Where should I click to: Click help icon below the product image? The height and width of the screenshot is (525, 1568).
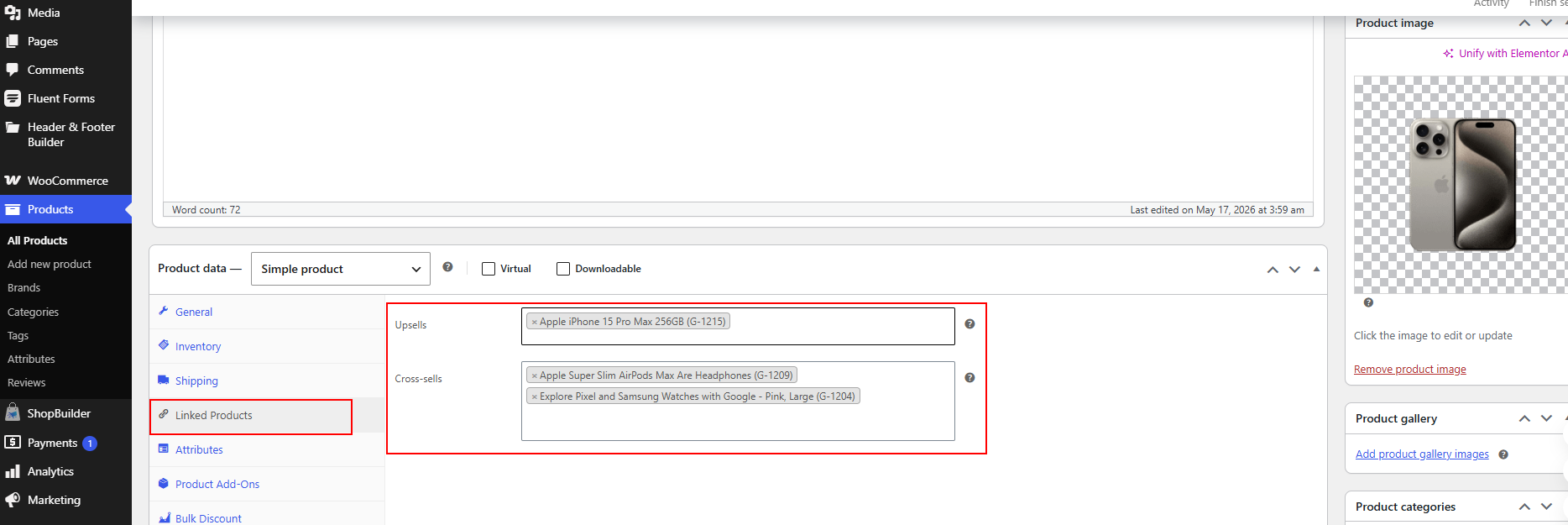pyautogui.click(x=1368, y=302)
